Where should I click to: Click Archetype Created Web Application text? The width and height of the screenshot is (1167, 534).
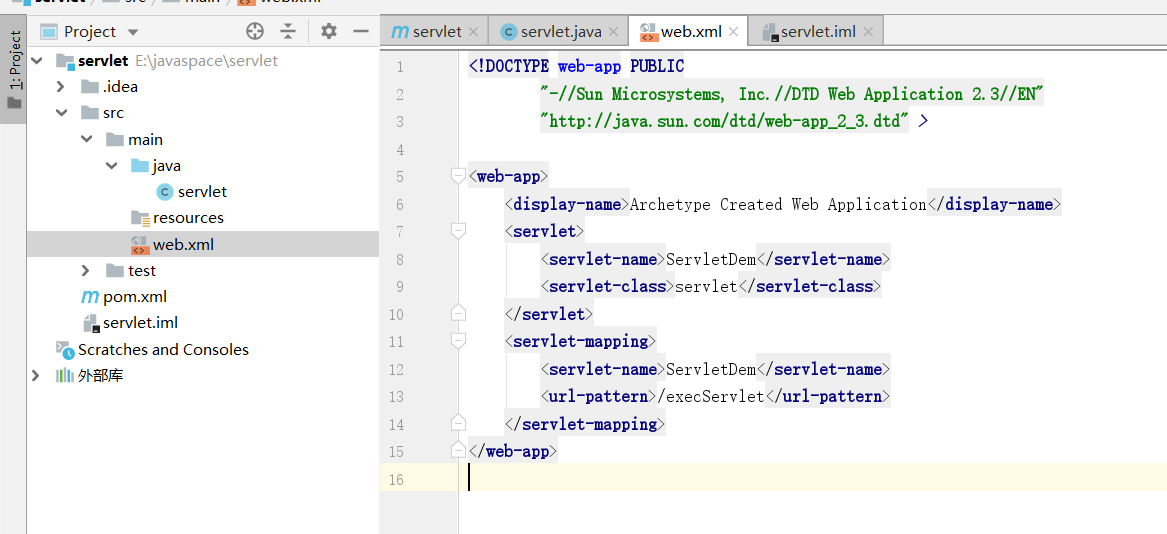[778, 205]
